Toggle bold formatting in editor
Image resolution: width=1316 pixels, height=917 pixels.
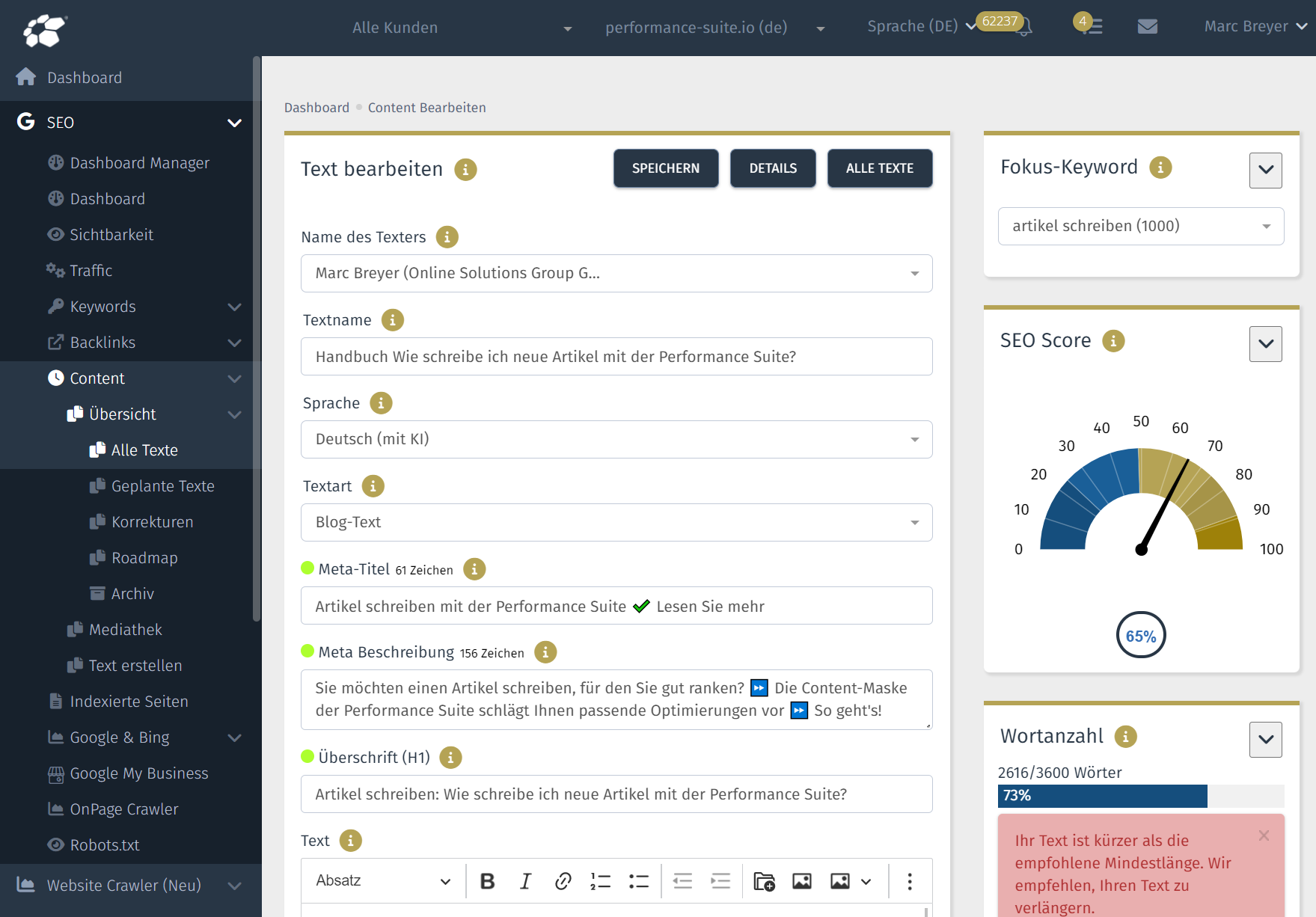(x=487, y=881)
